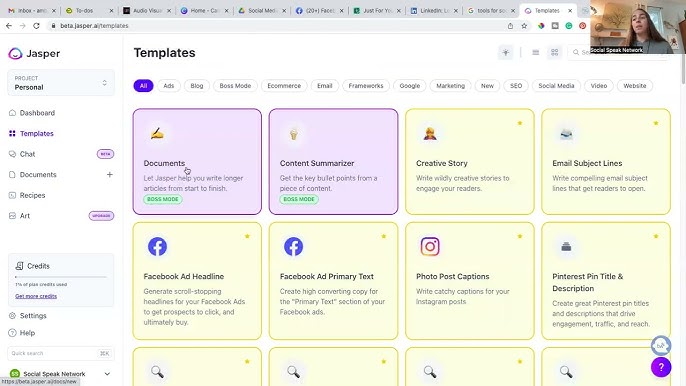The height and width of the screenshot is (386, 686).
Task: Toggle favorite star on Pinterest Pin Title
Action: point(656,236)
